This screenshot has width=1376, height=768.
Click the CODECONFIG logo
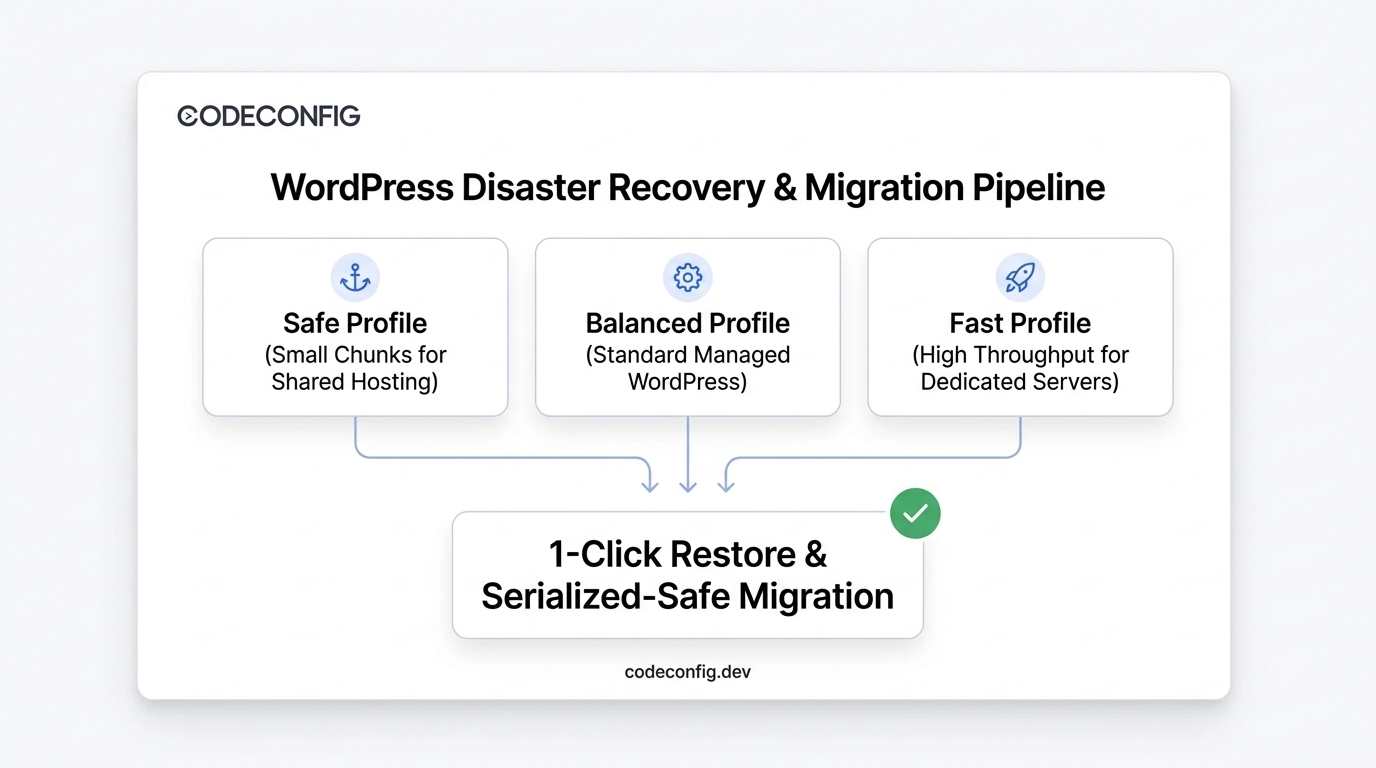268,116
